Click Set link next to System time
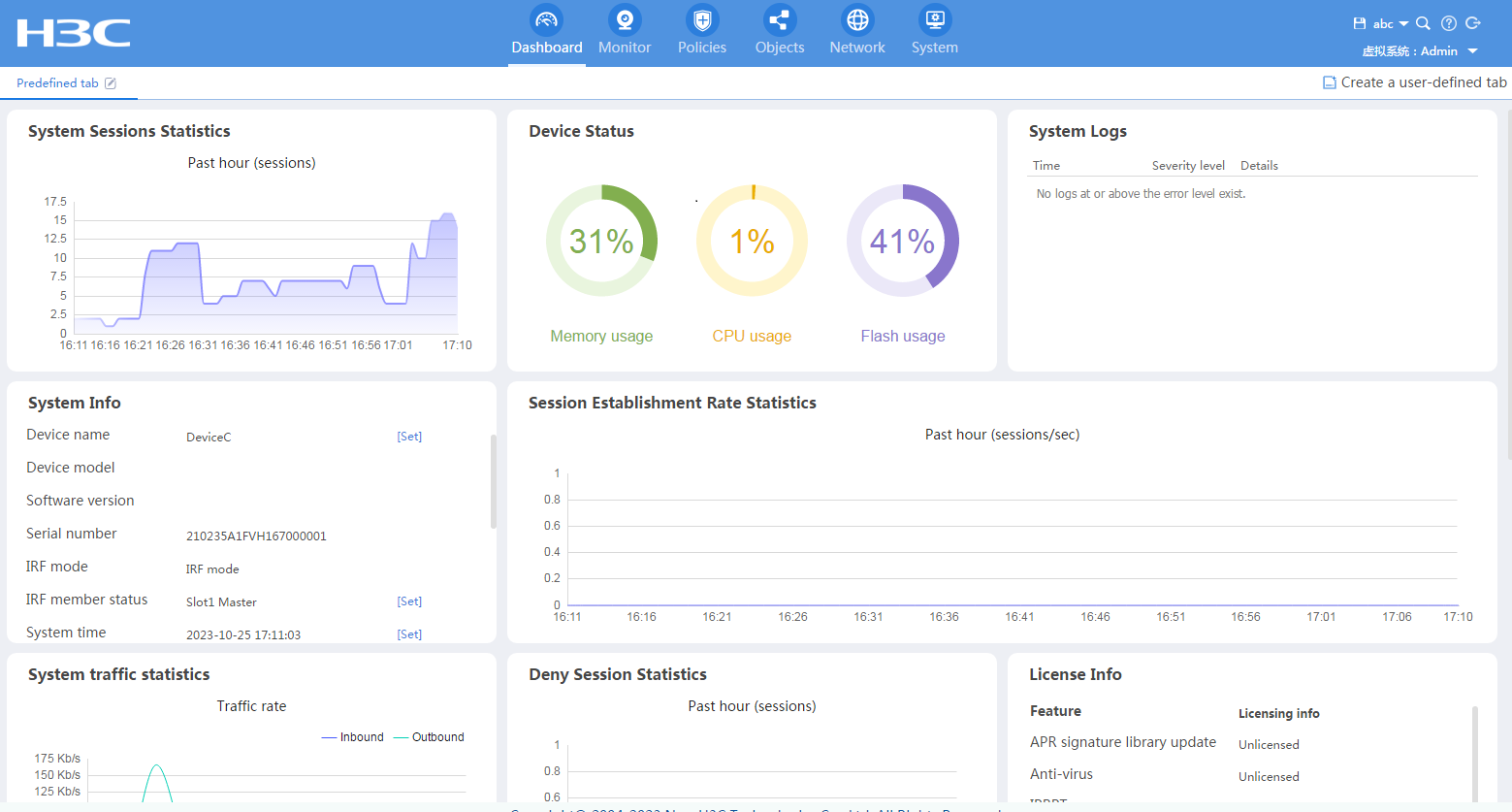 (409, 634)
